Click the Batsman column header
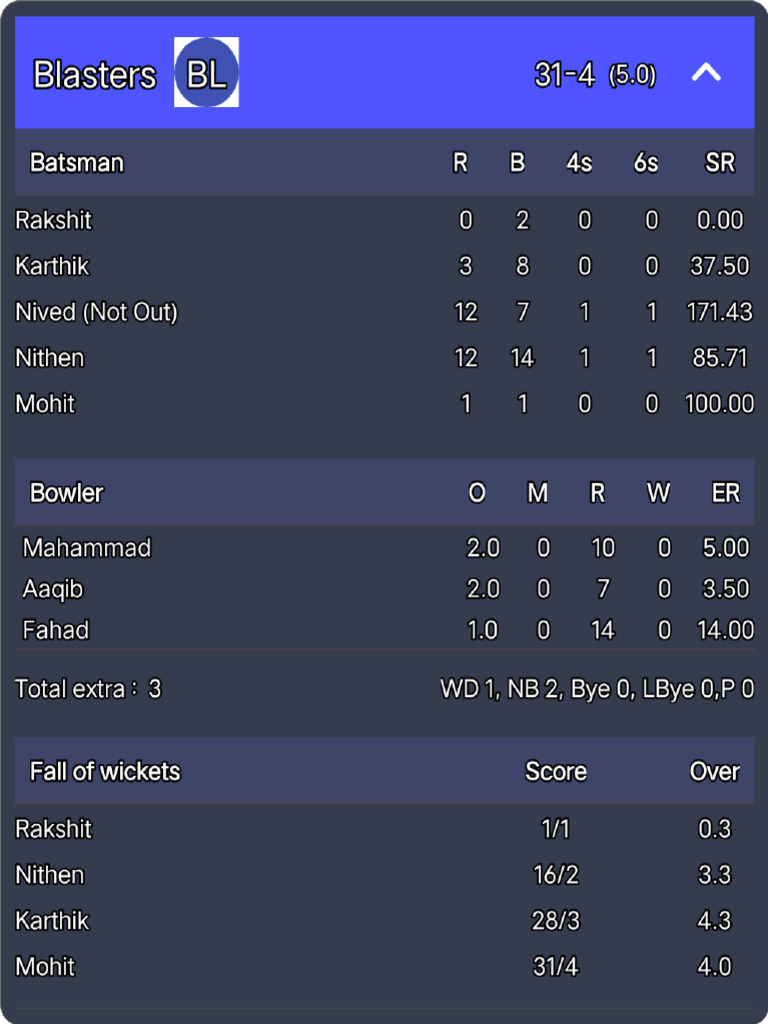 tap(77, 163)
